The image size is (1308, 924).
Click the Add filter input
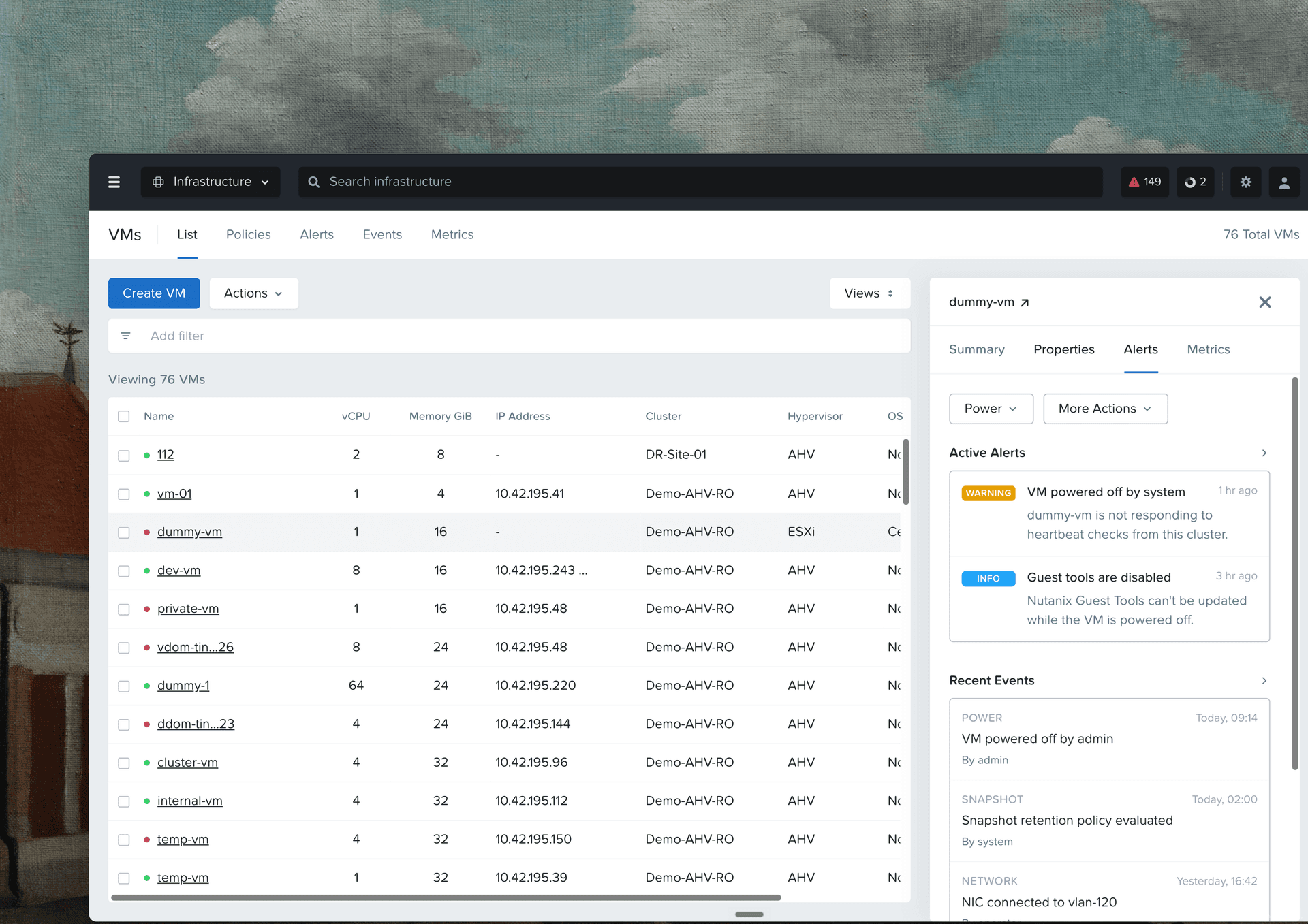coord(510,336)
